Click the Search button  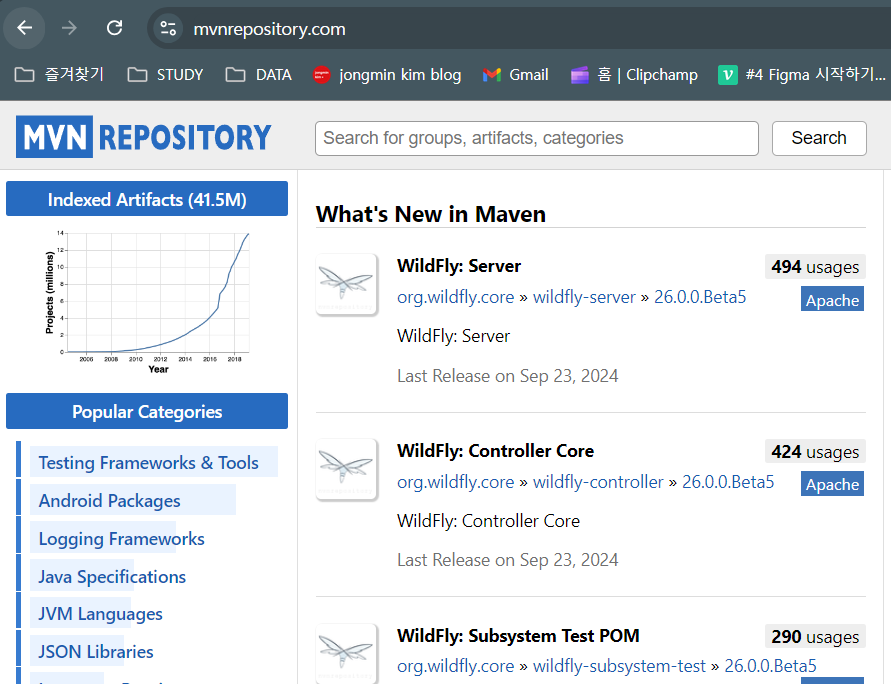pos(819,138)
